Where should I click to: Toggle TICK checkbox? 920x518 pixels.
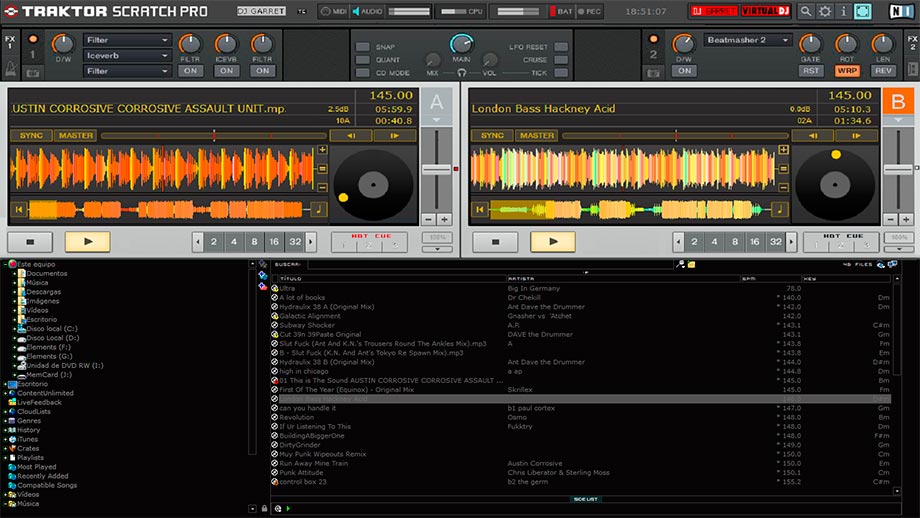click(x=561, y=73)
